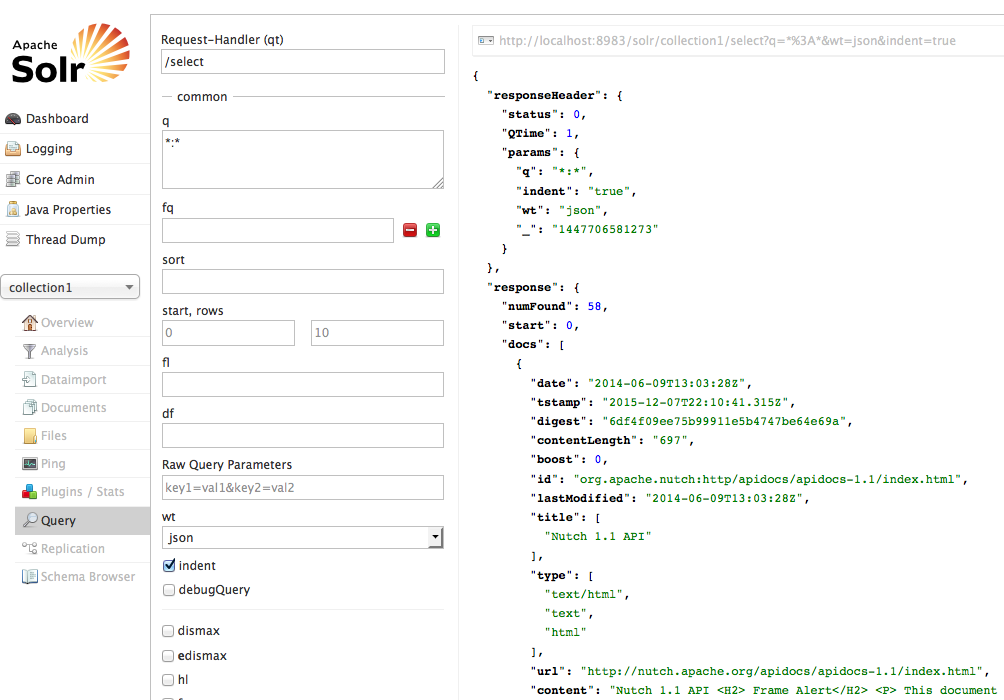Click the title value "Nutch 1.1 API"
The height and width of the screenshot is (700, 1004).
[597, 536]
